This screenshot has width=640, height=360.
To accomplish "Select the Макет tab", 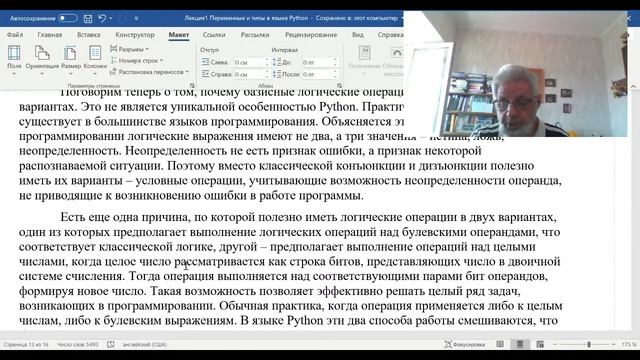I will coord(179,35).
